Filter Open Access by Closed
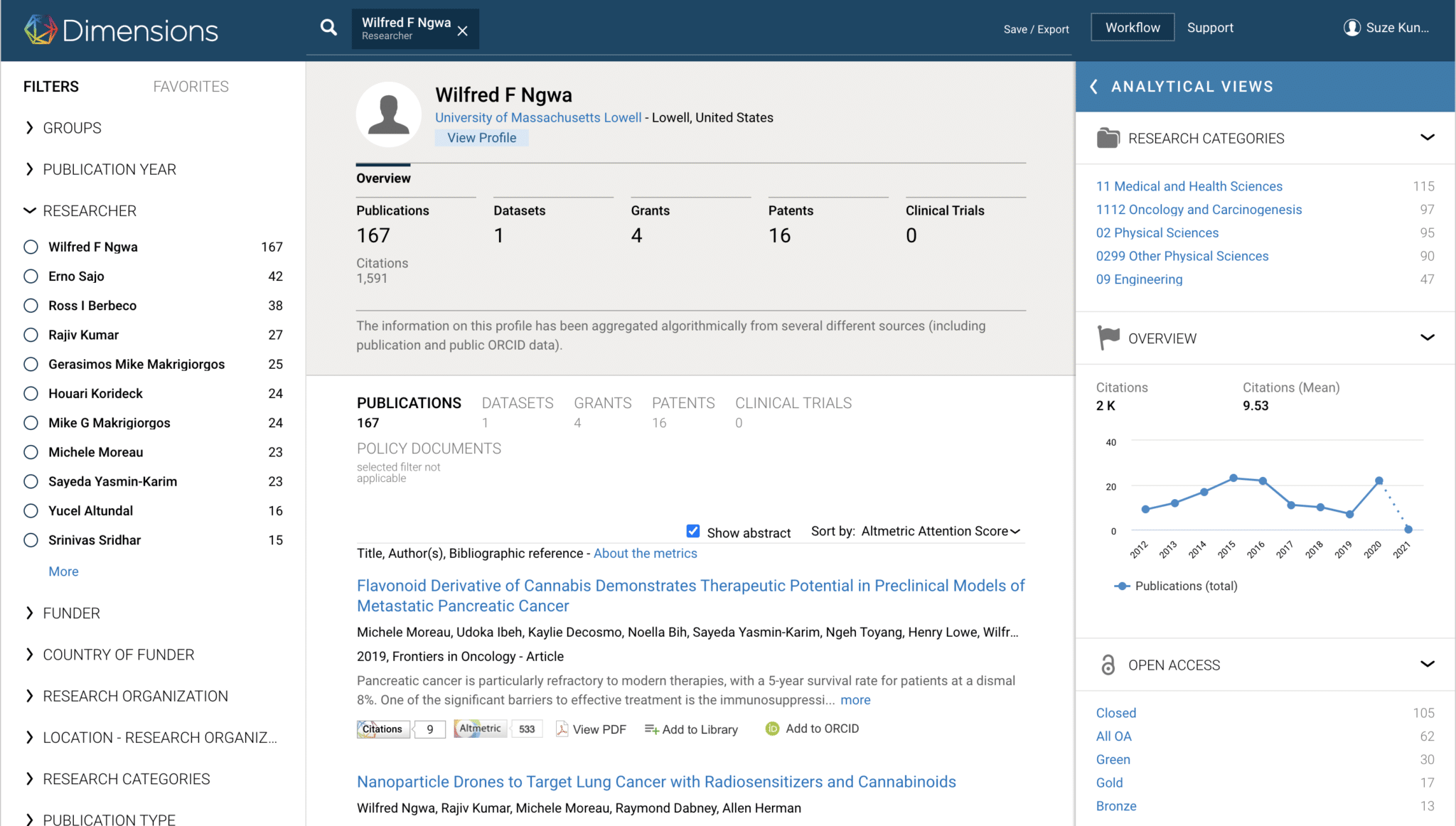Viewport: 1456px width, 826px height. 1115,713
